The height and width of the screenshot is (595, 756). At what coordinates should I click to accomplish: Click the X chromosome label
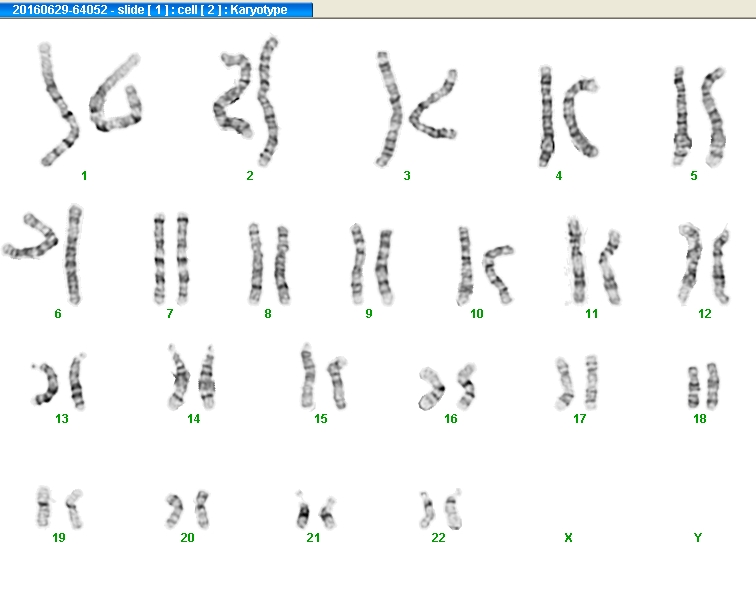coord(568,538)
